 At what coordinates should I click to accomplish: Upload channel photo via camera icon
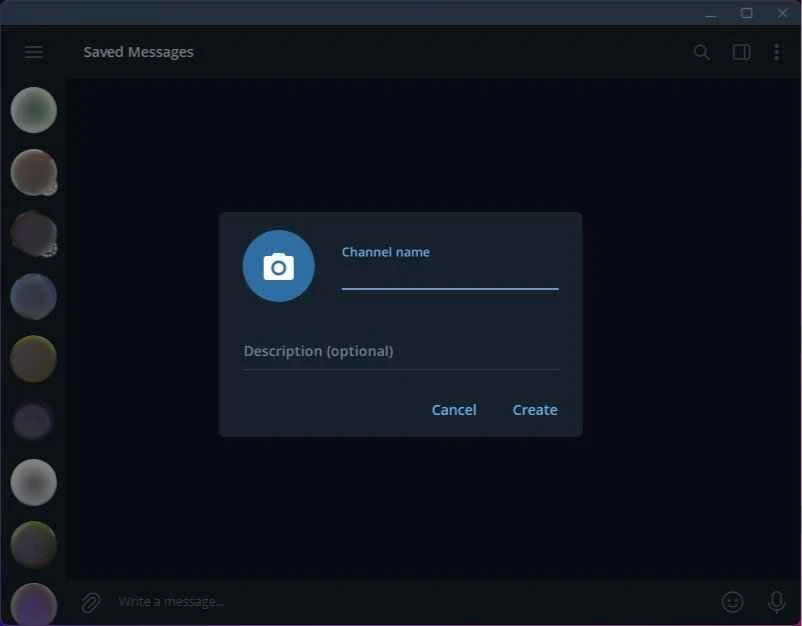click(x=278, y=266)
